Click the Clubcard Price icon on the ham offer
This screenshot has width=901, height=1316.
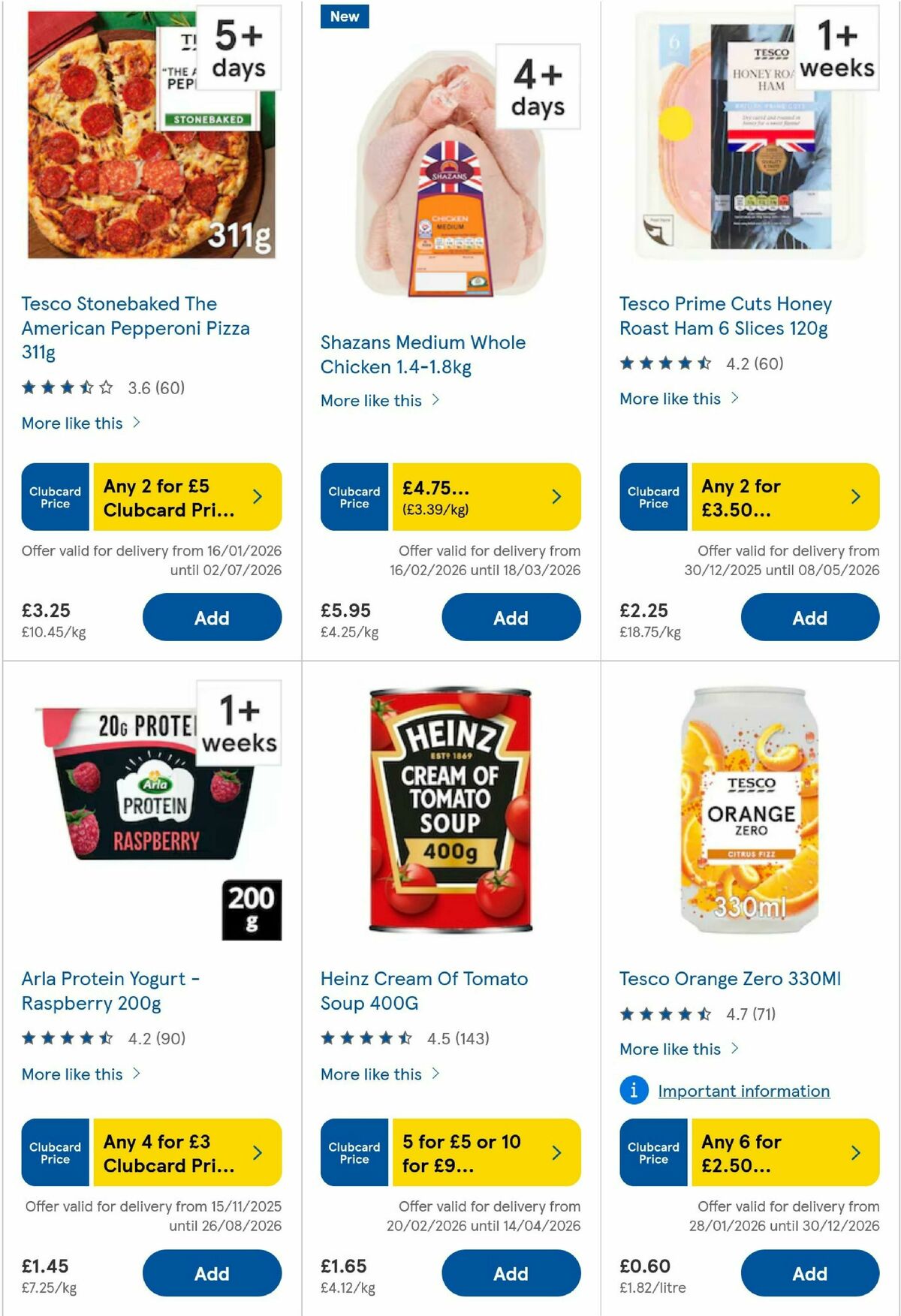(x=652, y=495)
